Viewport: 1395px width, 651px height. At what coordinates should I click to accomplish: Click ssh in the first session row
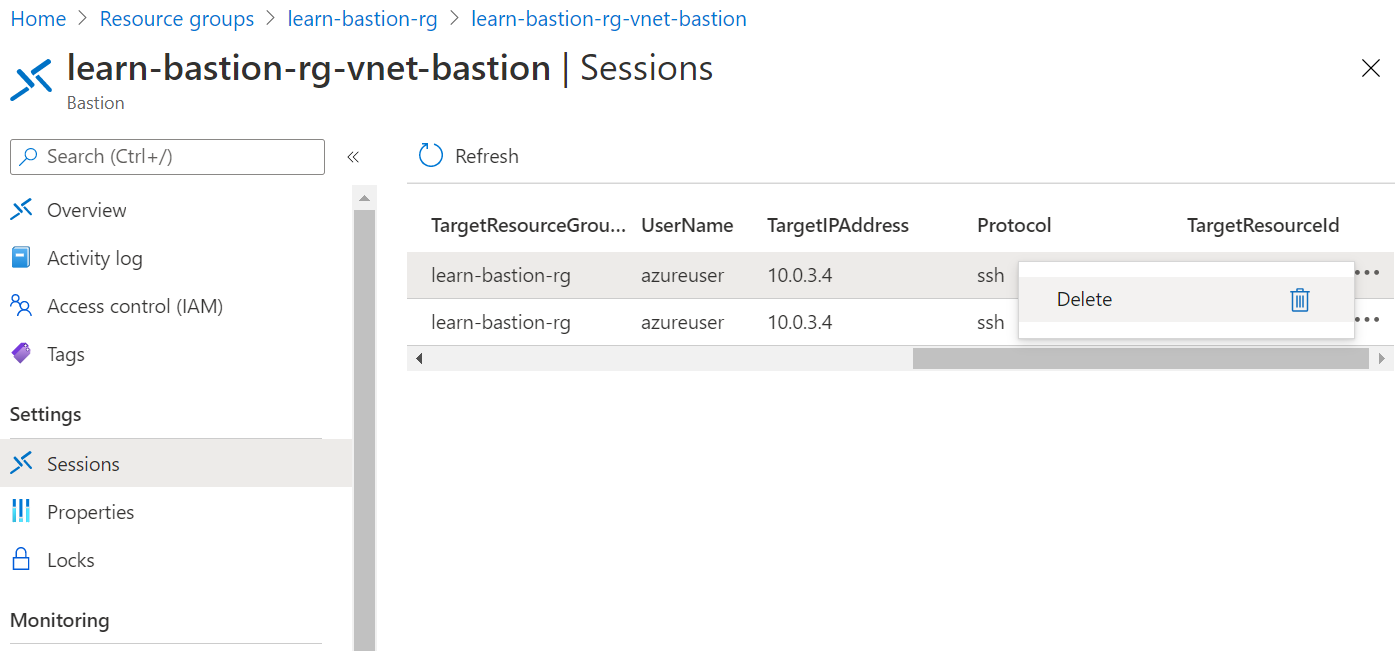[991, 275]
